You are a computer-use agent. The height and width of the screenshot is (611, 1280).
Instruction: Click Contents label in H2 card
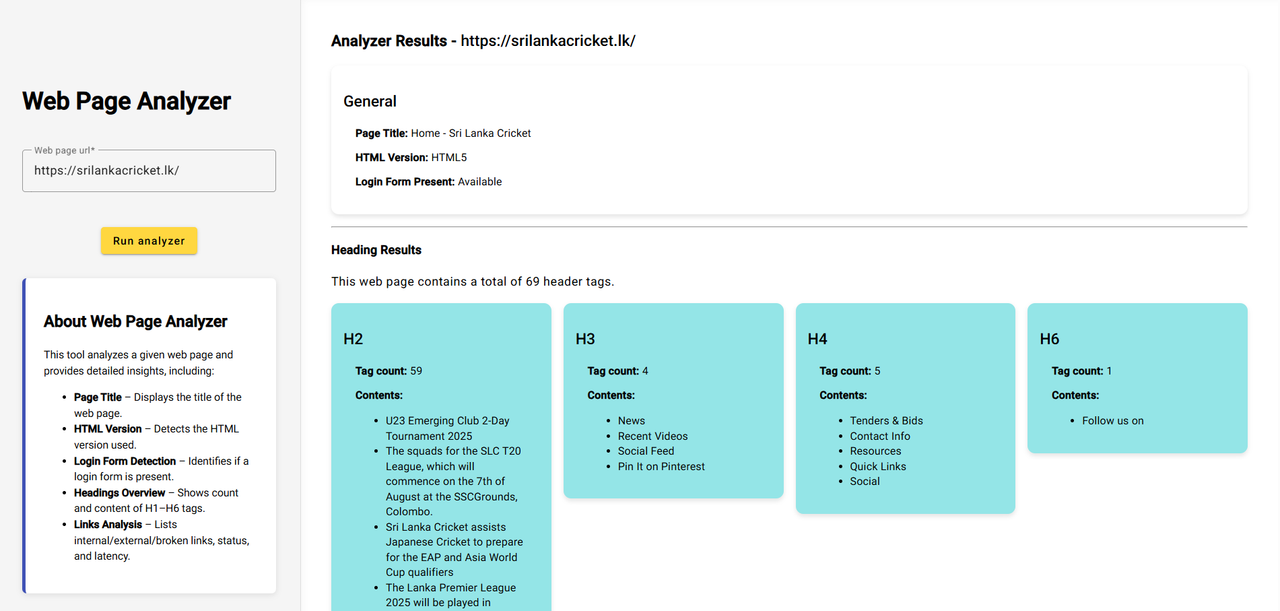tap(379, 395)
